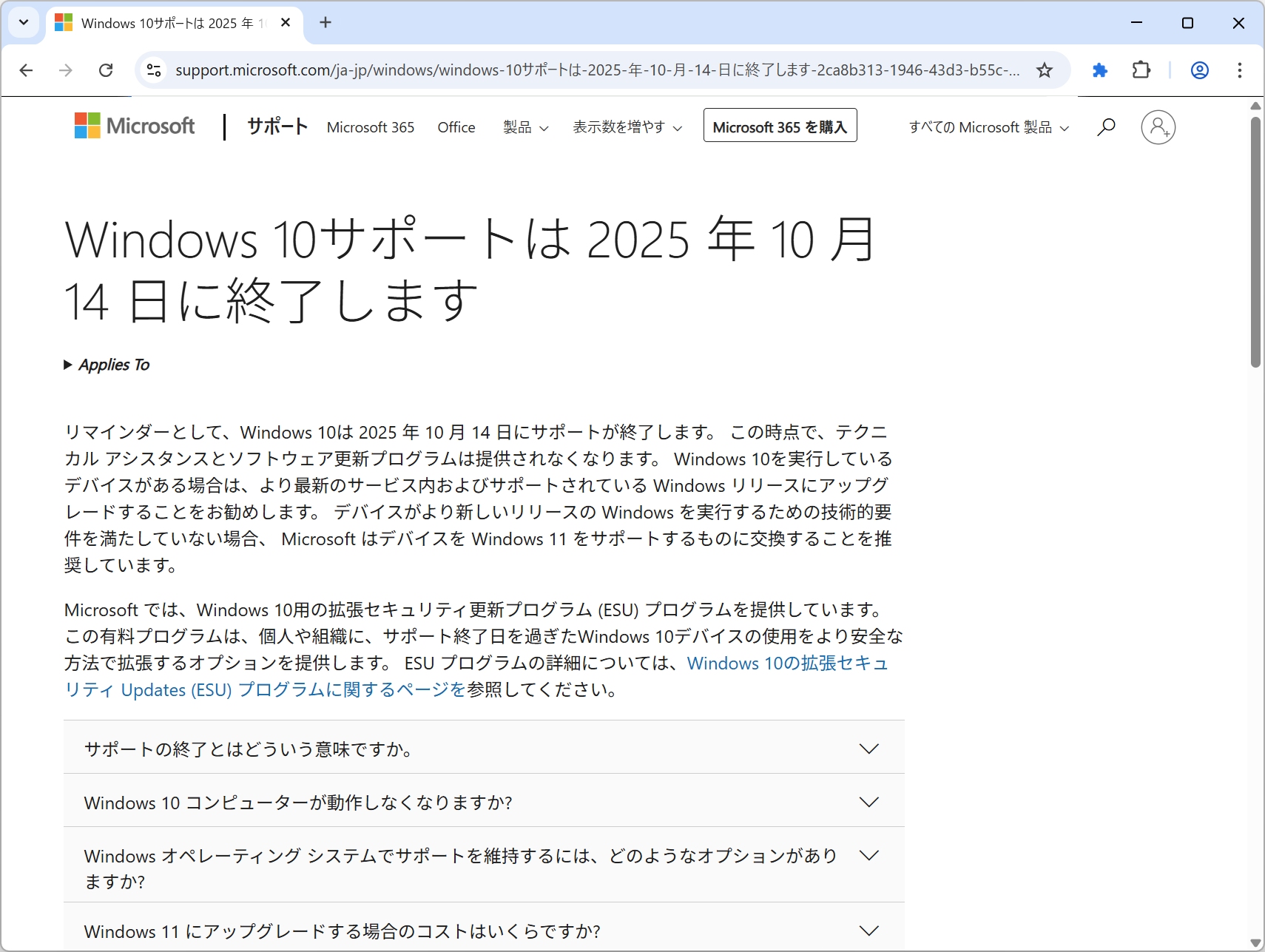Open the すべての Microsoft 製品 dropdown
Viewport: 1265px width, 952px height.
pos(987,127)
